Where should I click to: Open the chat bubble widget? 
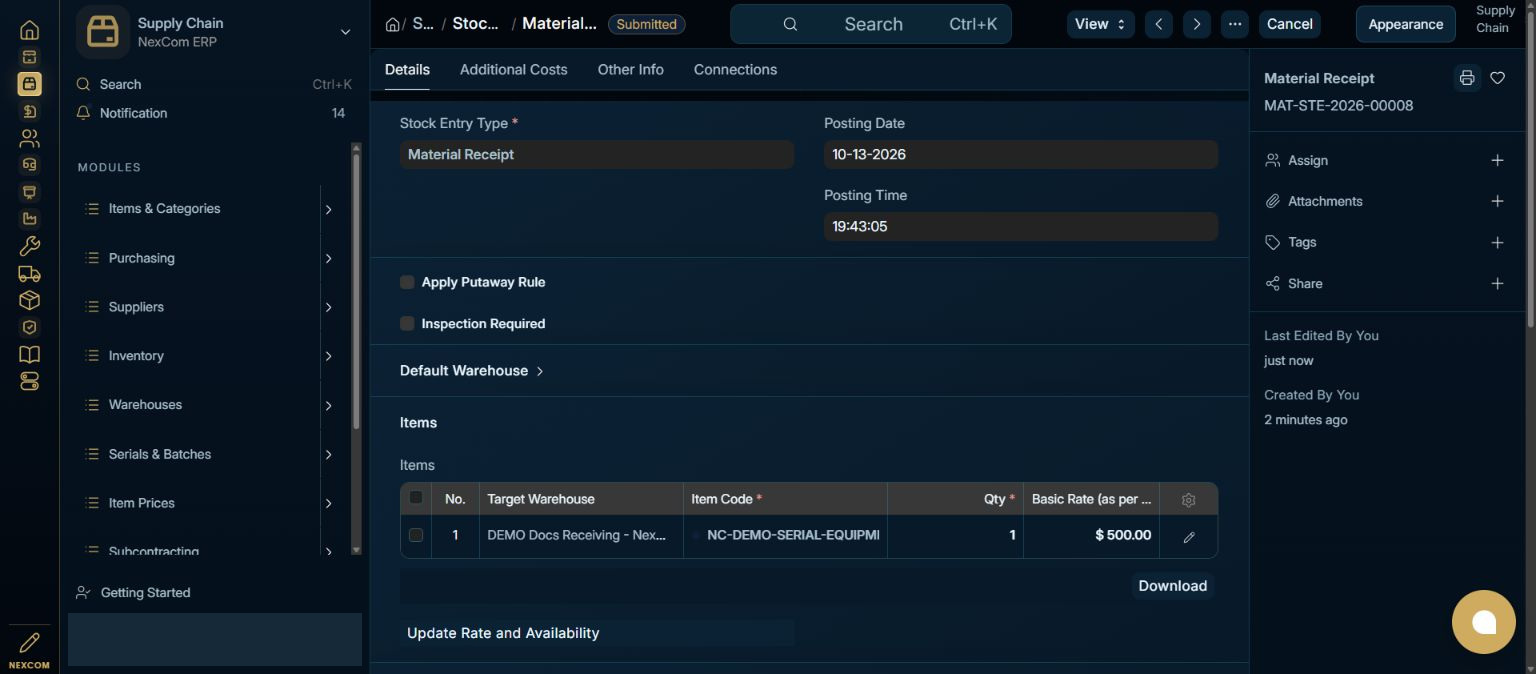(1484, 622)
